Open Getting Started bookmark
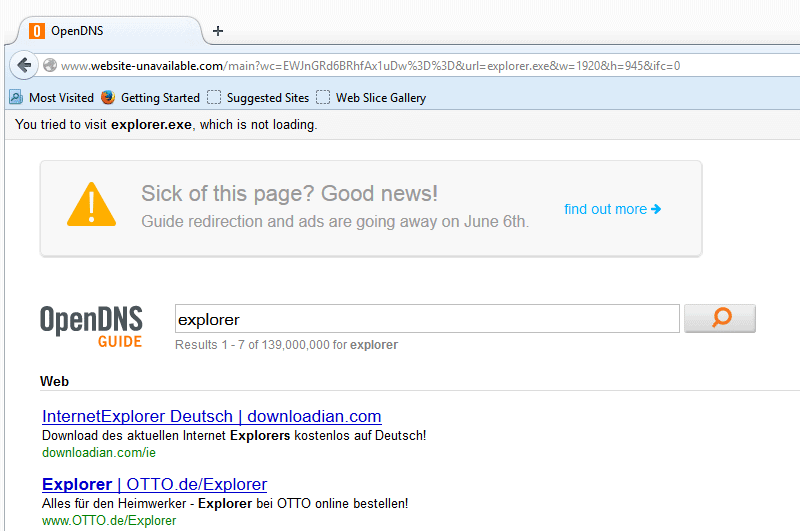Screen dimensions: 800x531 click(x=151, y=97)
